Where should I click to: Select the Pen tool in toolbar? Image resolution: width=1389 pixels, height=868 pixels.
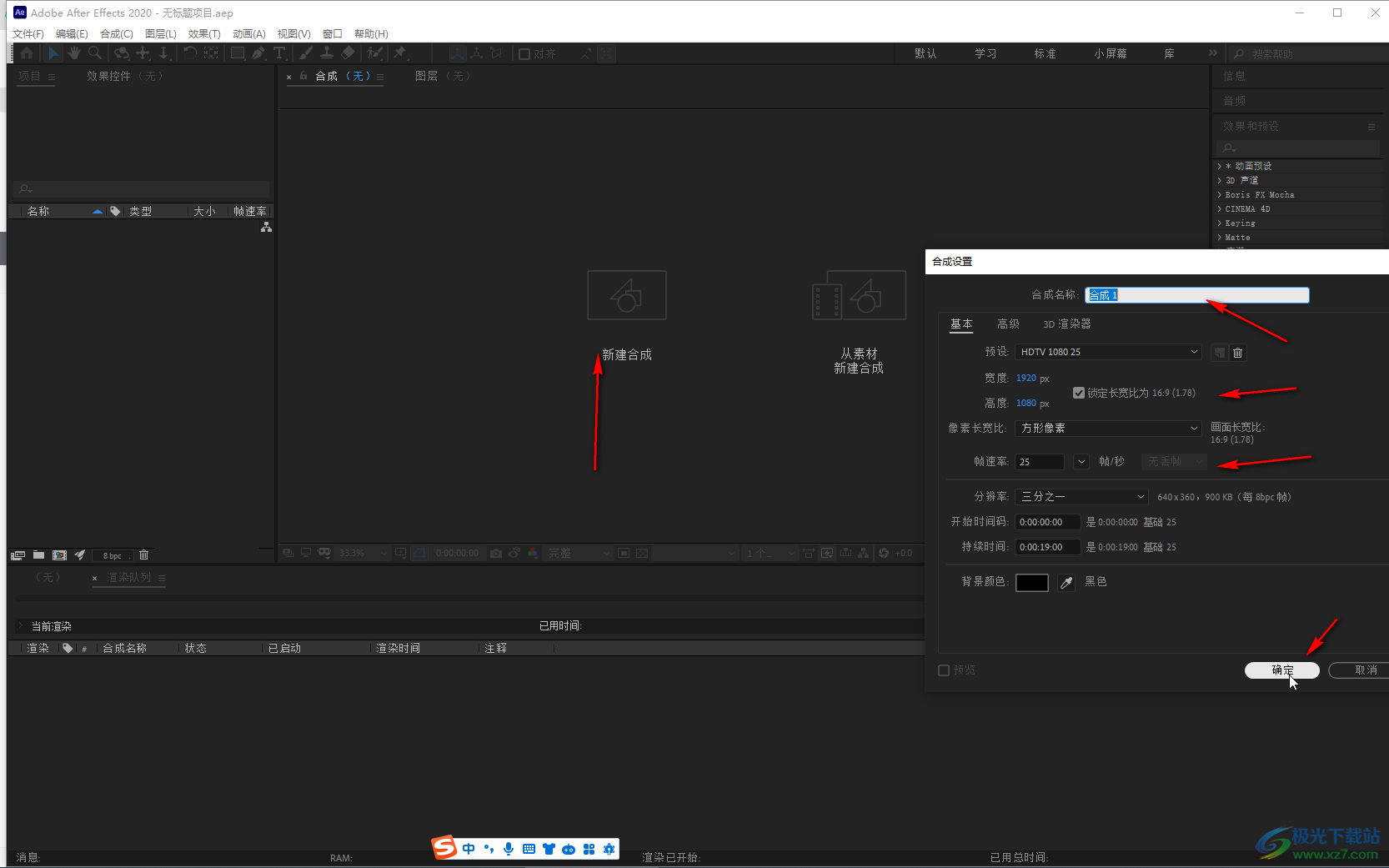pos(258,53)
